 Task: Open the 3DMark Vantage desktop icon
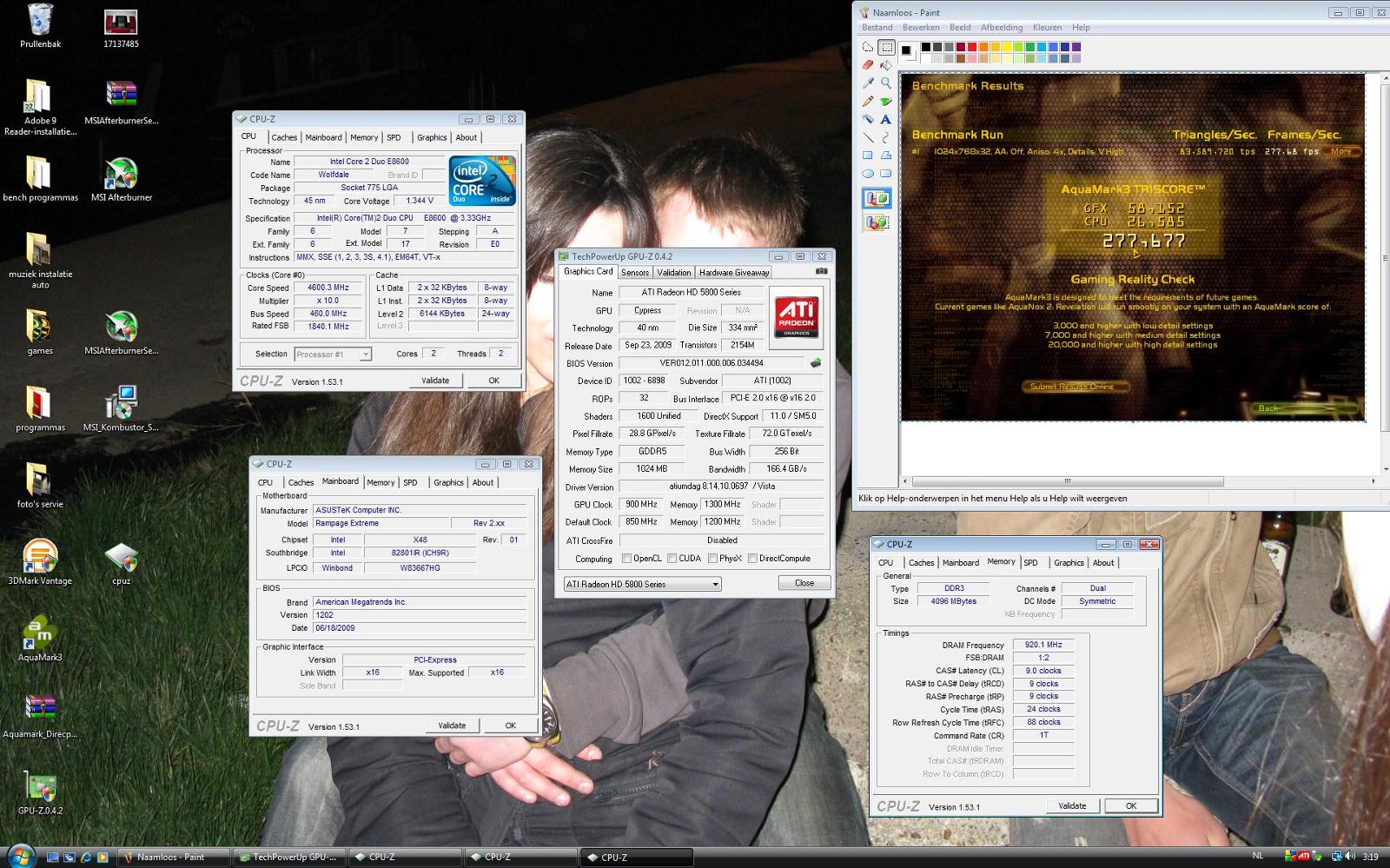pyautogui.click(x=40, y=563)
